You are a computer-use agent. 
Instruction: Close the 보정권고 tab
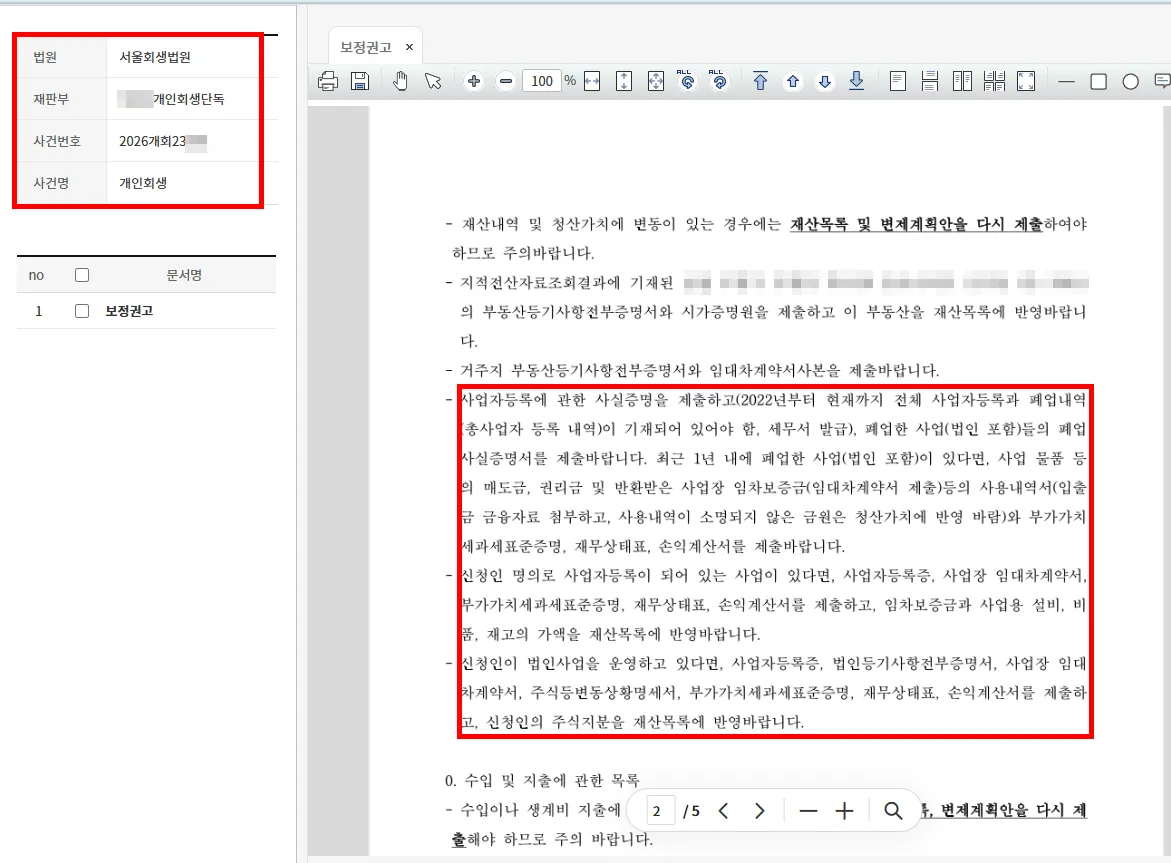coord(409,47)
